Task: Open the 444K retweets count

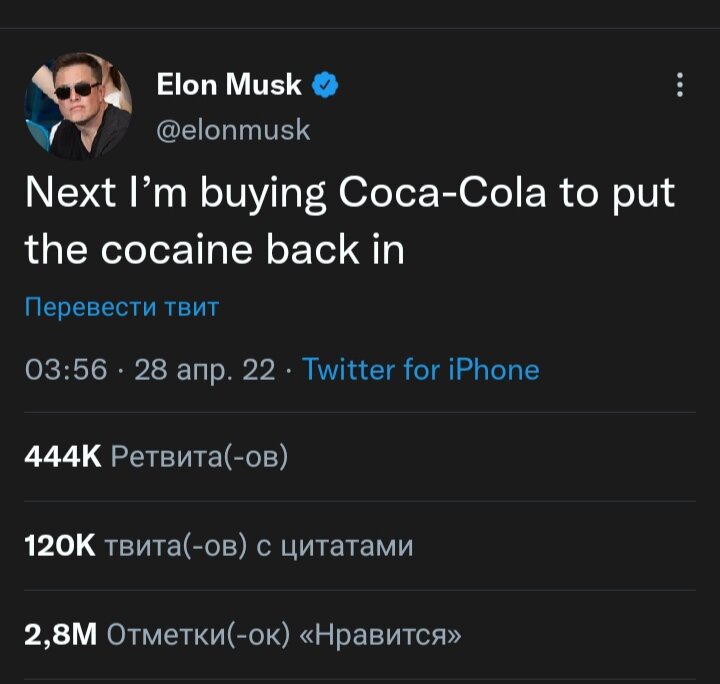Action: click(62, 458)
